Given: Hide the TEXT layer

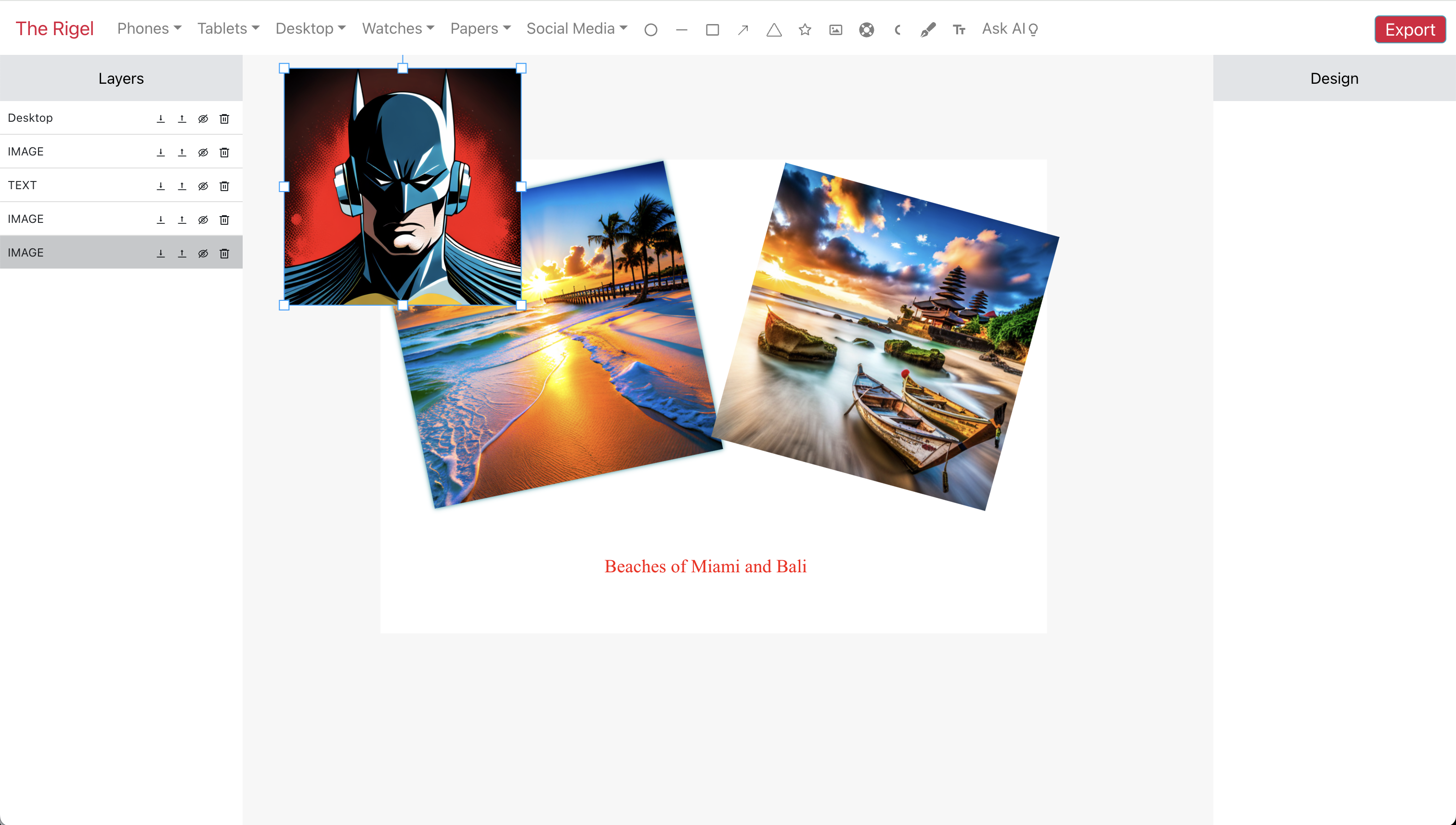Looking at the screenshot, I should click(203, 186).
